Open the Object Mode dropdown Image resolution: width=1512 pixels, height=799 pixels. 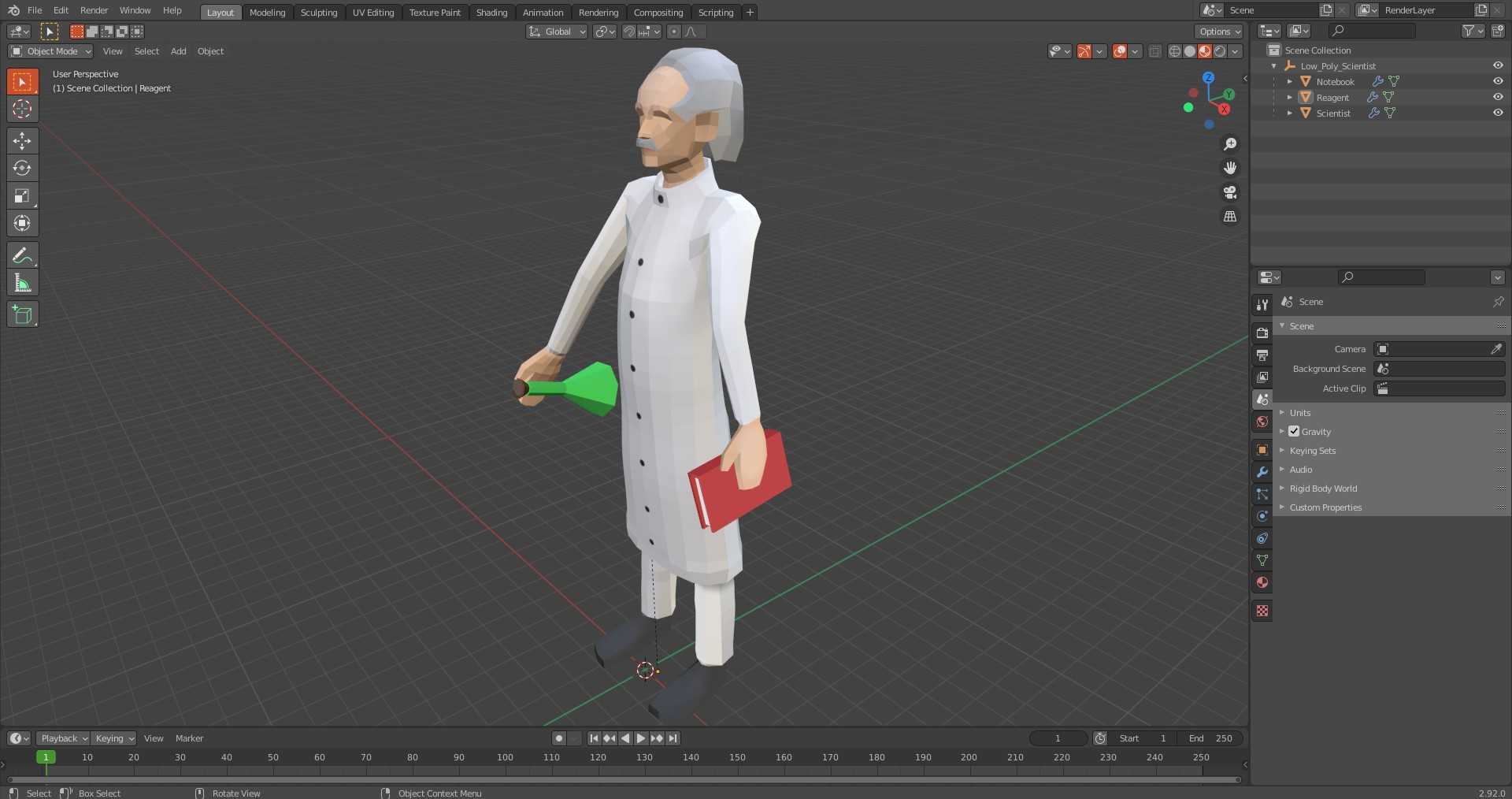(x=50, y=51)
